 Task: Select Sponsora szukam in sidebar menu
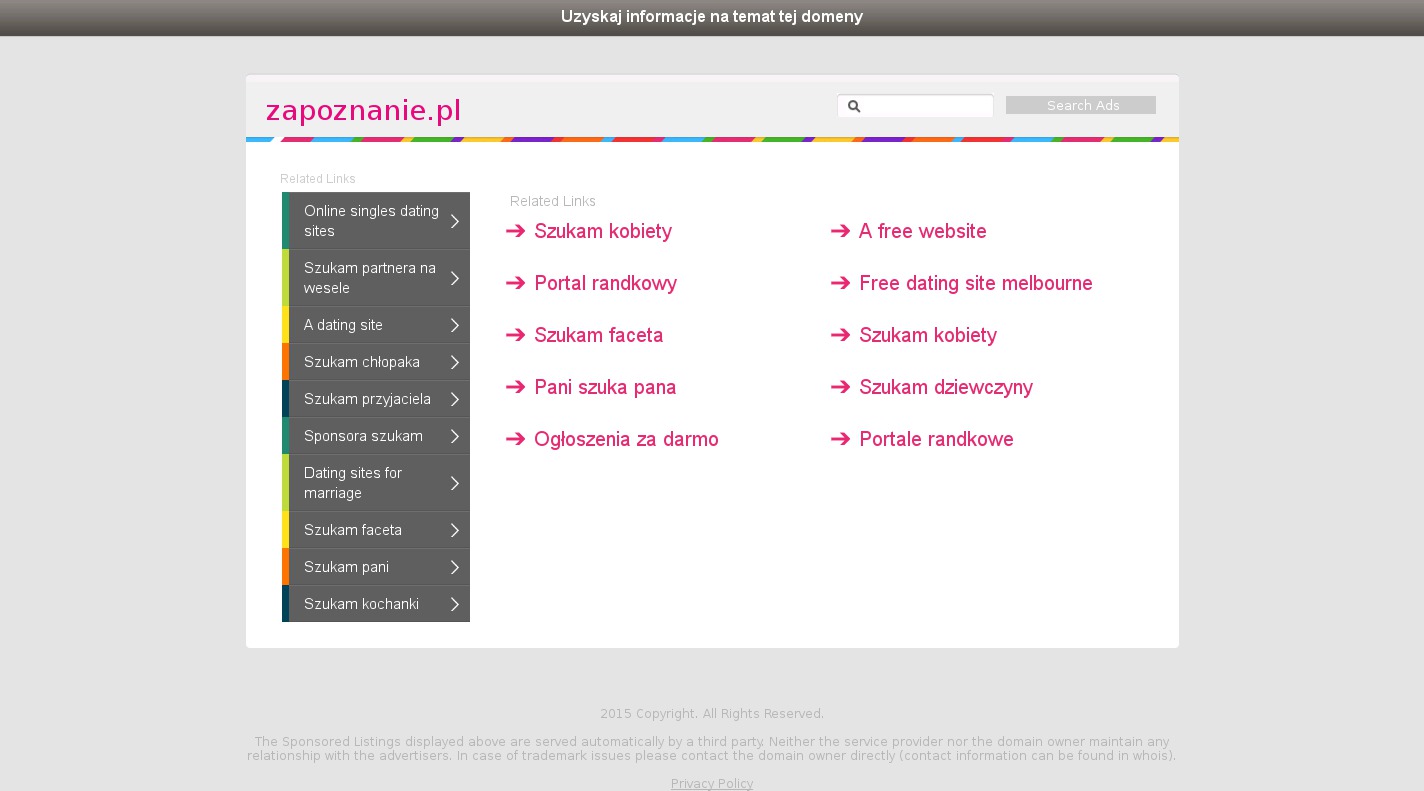pos(363,436)
